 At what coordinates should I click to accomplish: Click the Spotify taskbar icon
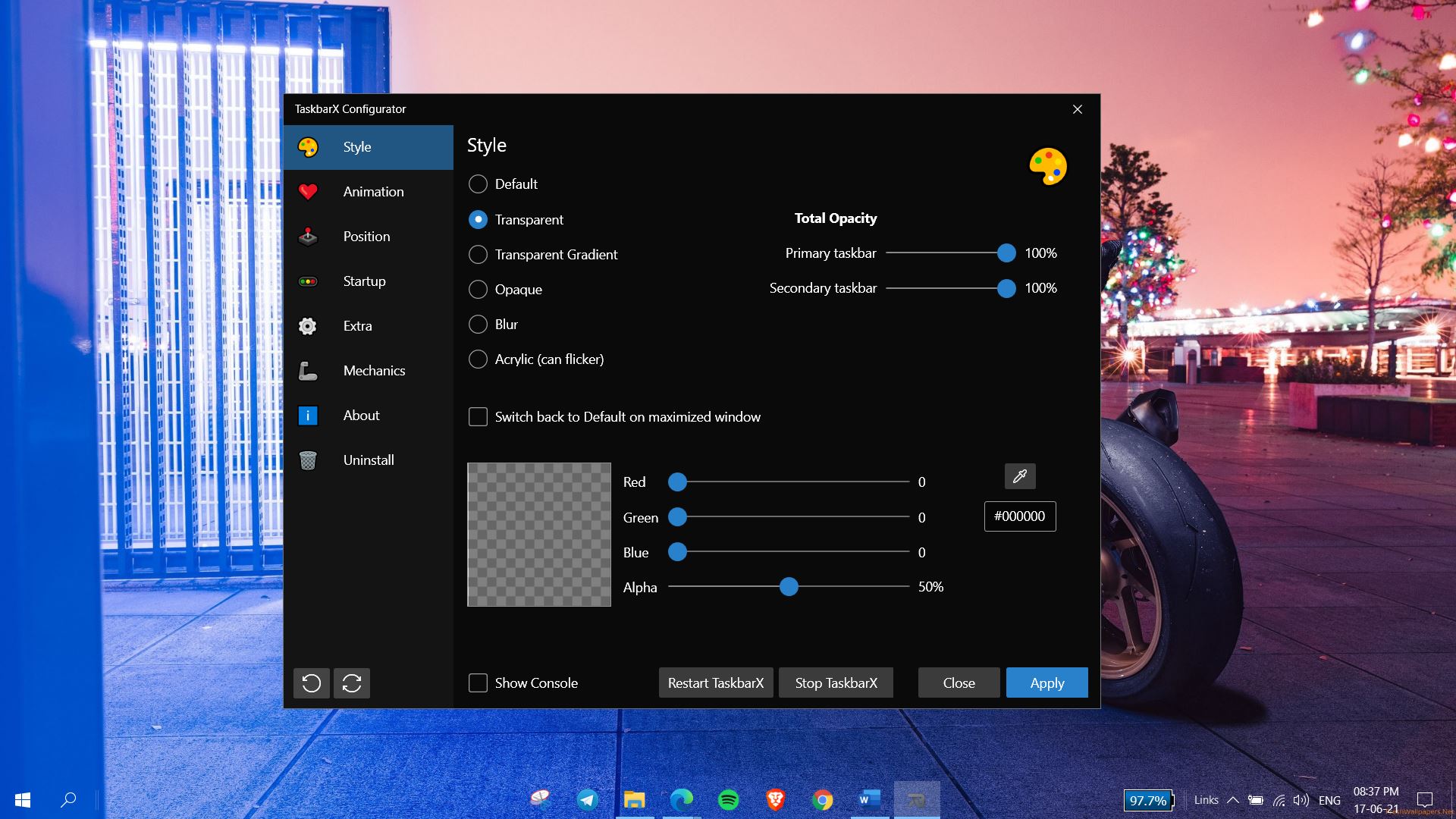pos(729,801)
